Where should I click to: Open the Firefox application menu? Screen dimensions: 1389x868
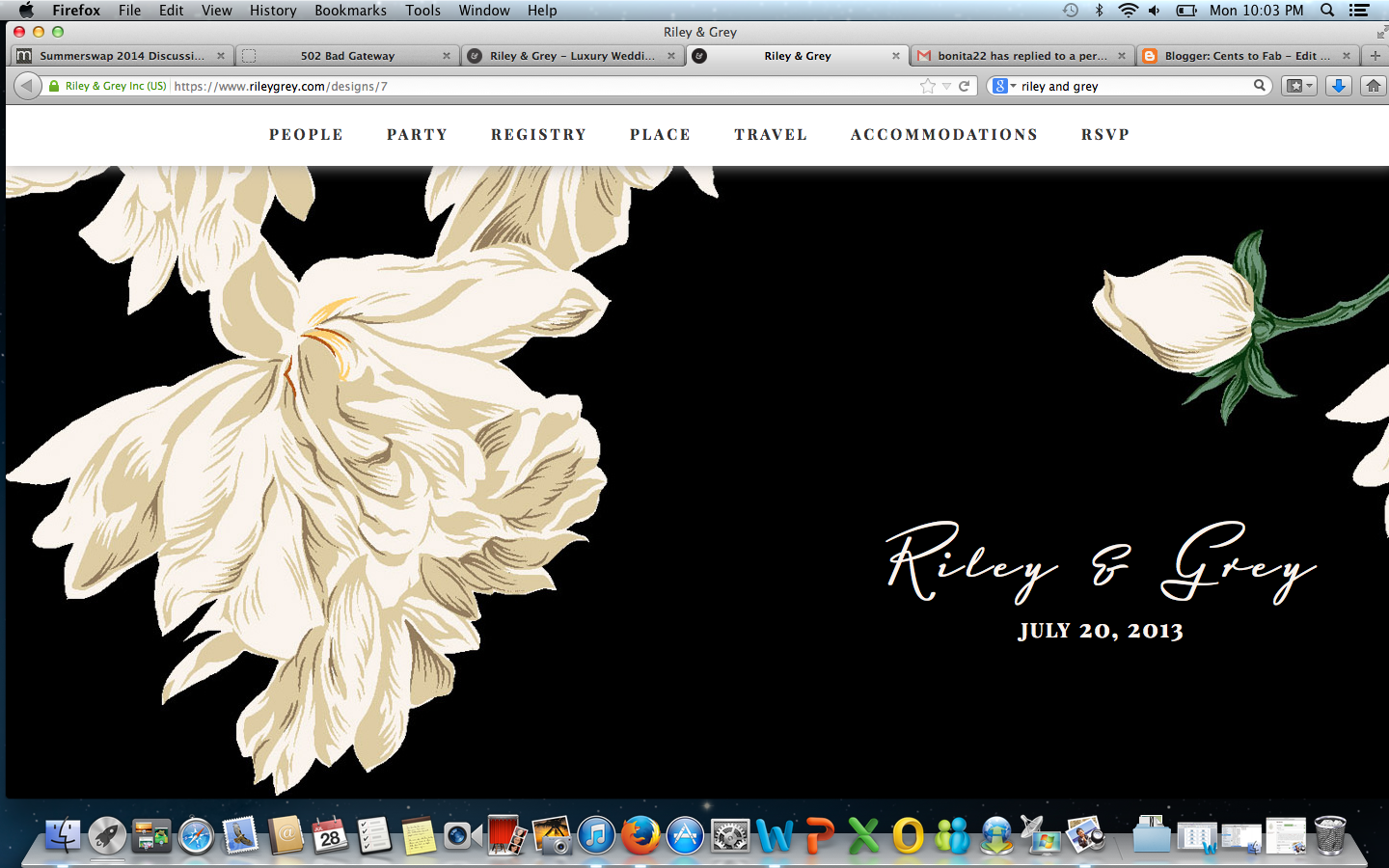click(76, 11)
